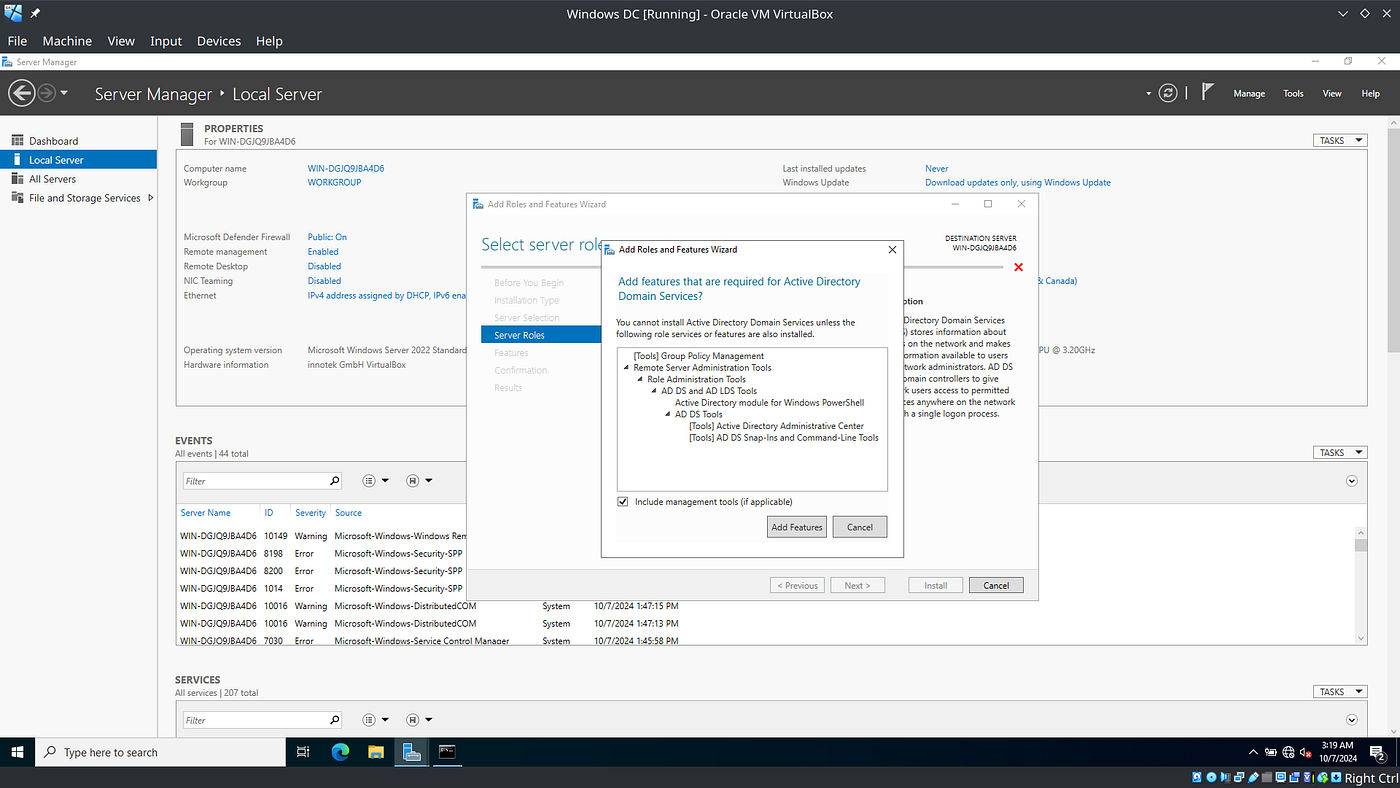Viewport: 1400px width, 788px height.
Task: Open File Explorer from taskbar
Action: tap(376, 752)
